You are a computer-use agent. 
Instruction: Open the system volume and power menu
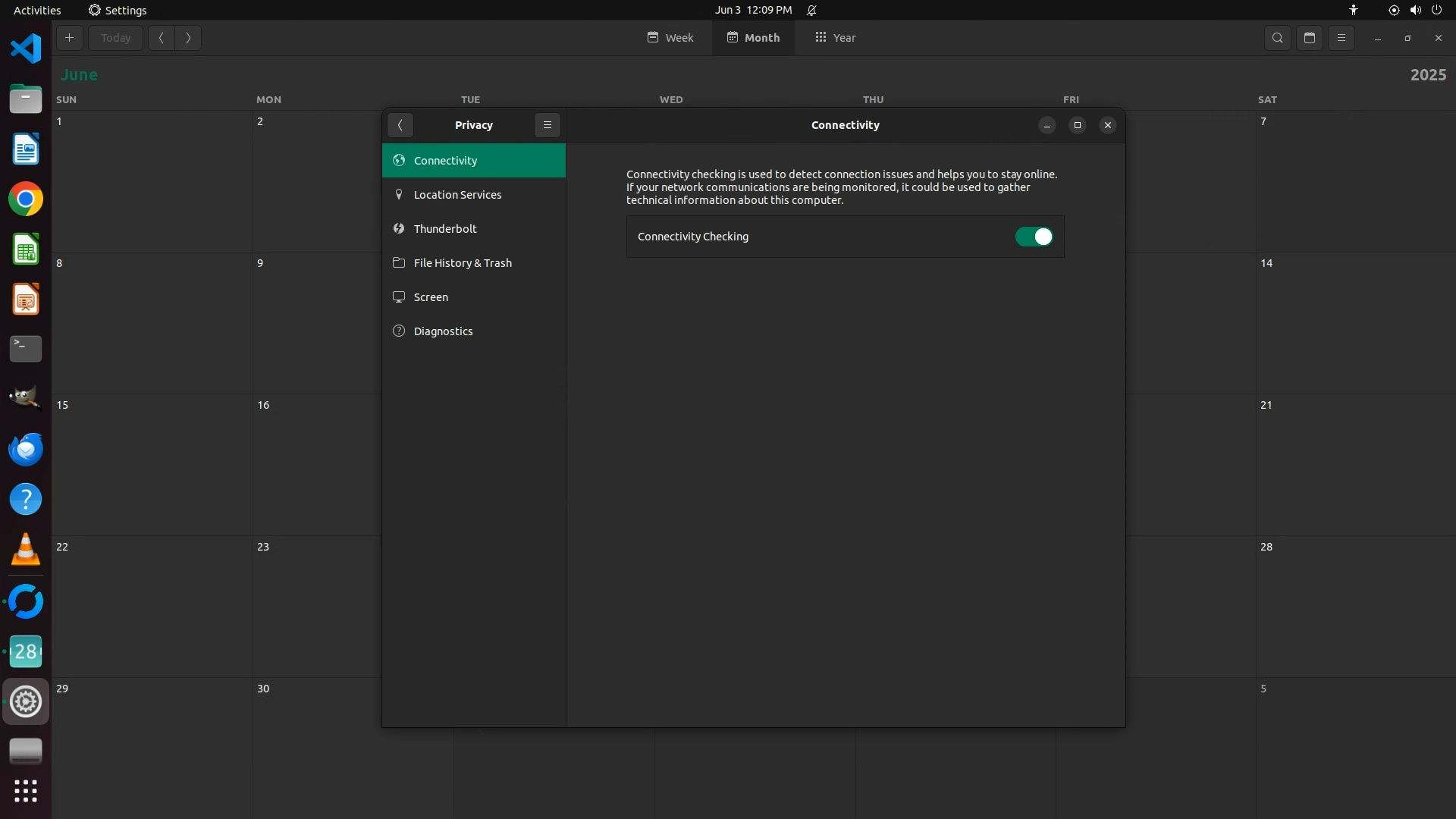1414,10
